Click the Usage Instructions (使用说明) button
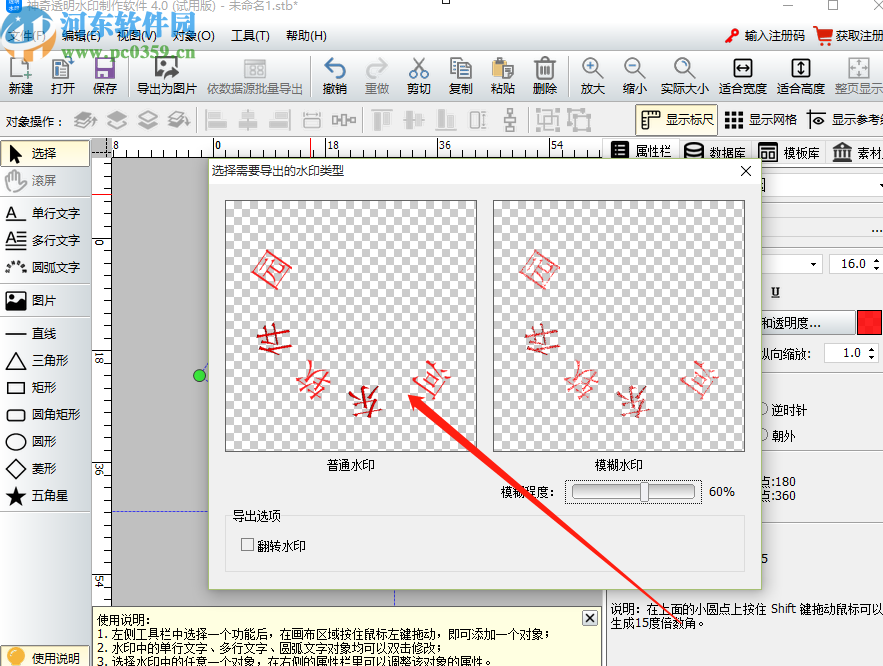The image size is (883, 666). tap(45, 657)
